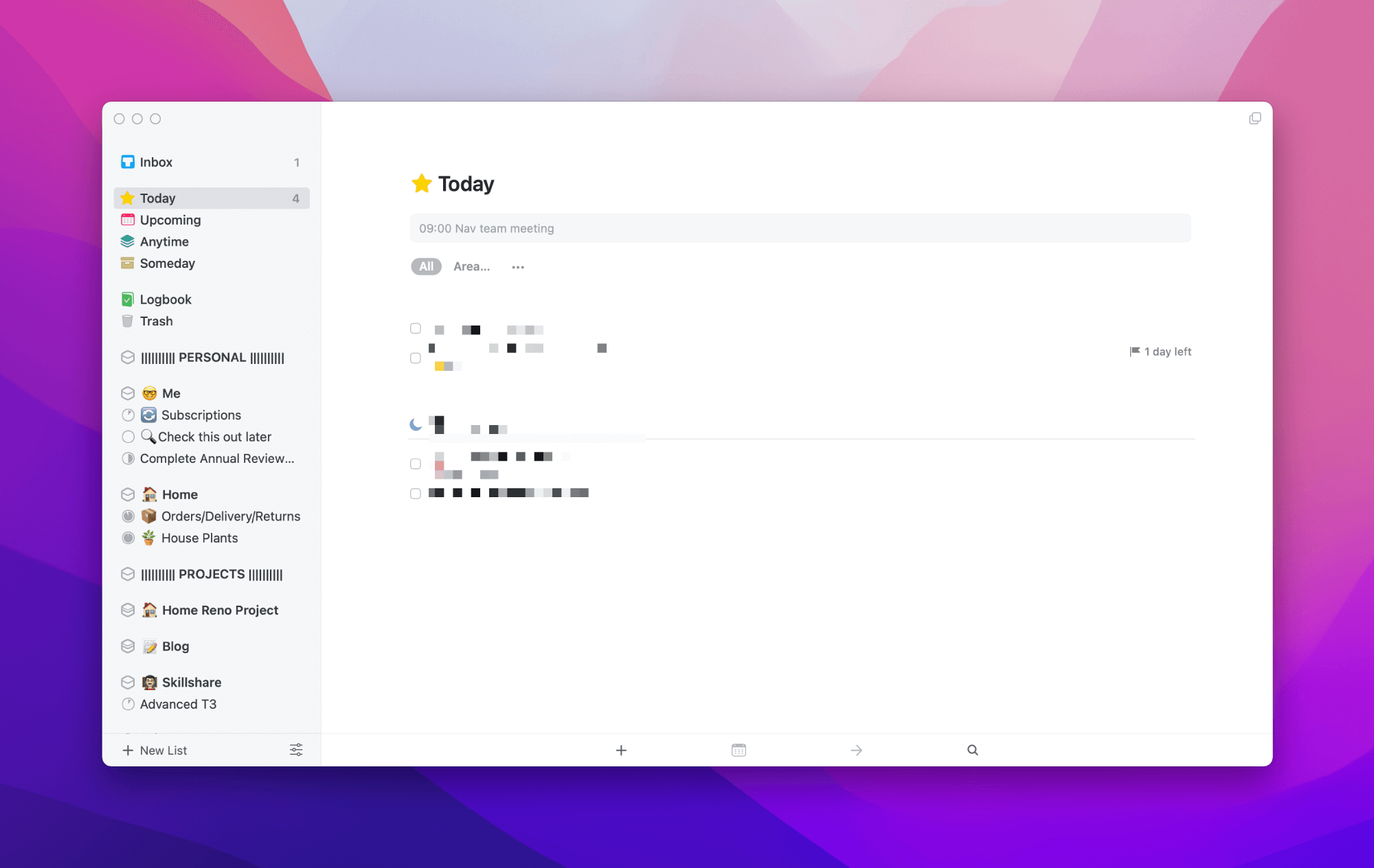Image resolution: width=1374 pixels, height=868 pixels.
Task: Open the calendar view icon
Action: click(x=738, y=749)
